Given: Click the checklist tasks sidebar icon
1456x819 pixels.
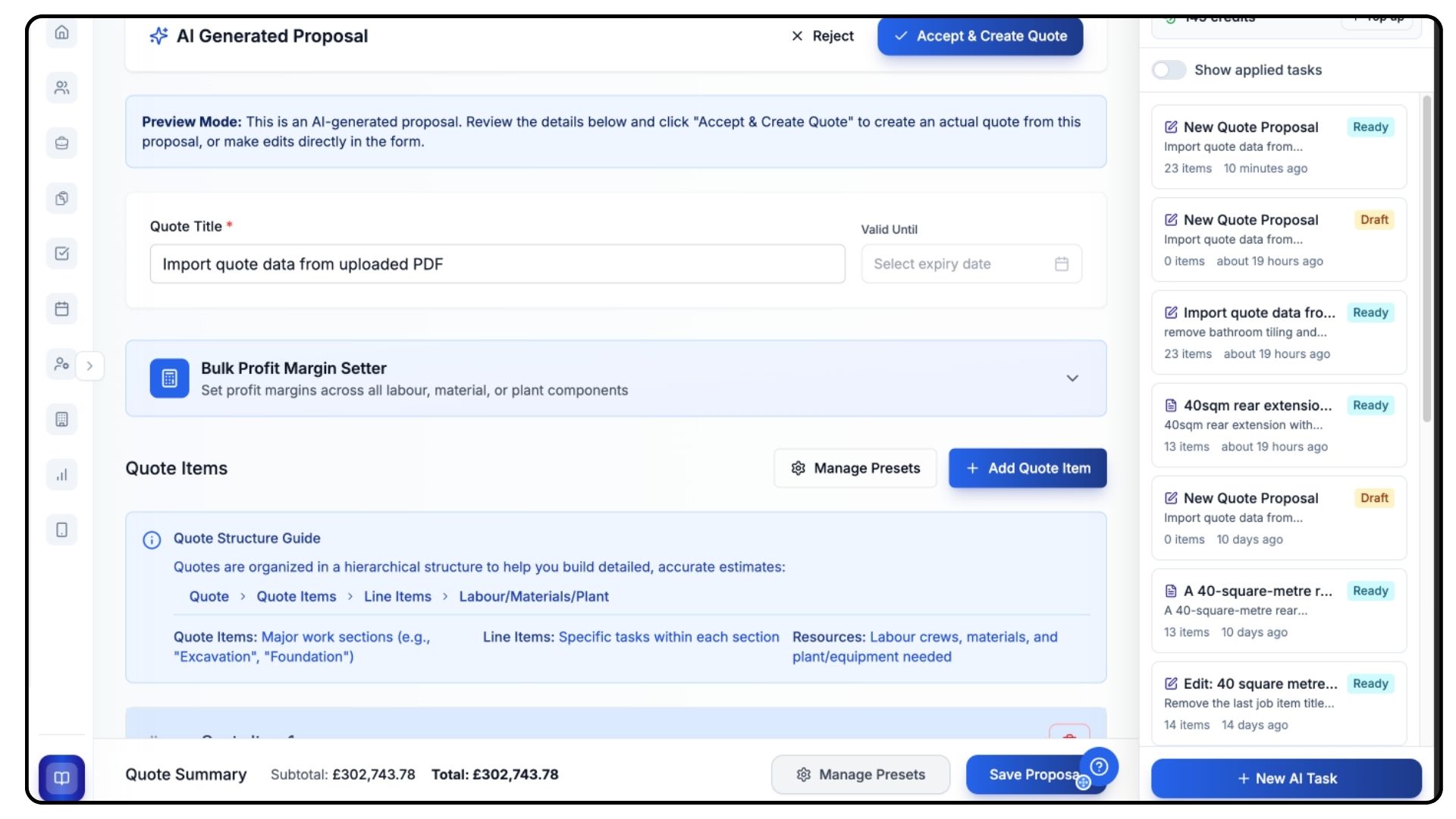Looking at the screenshot, I should pos(62,253).
